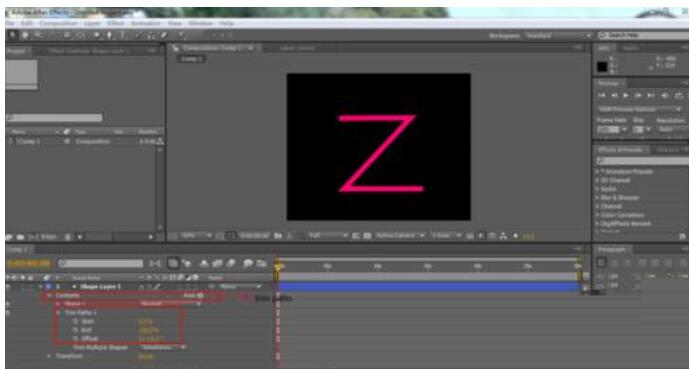Click Comp 1 breadcrumb button in viewer
The width and height of the screenshot is (689, 369).
coord(191,58)
